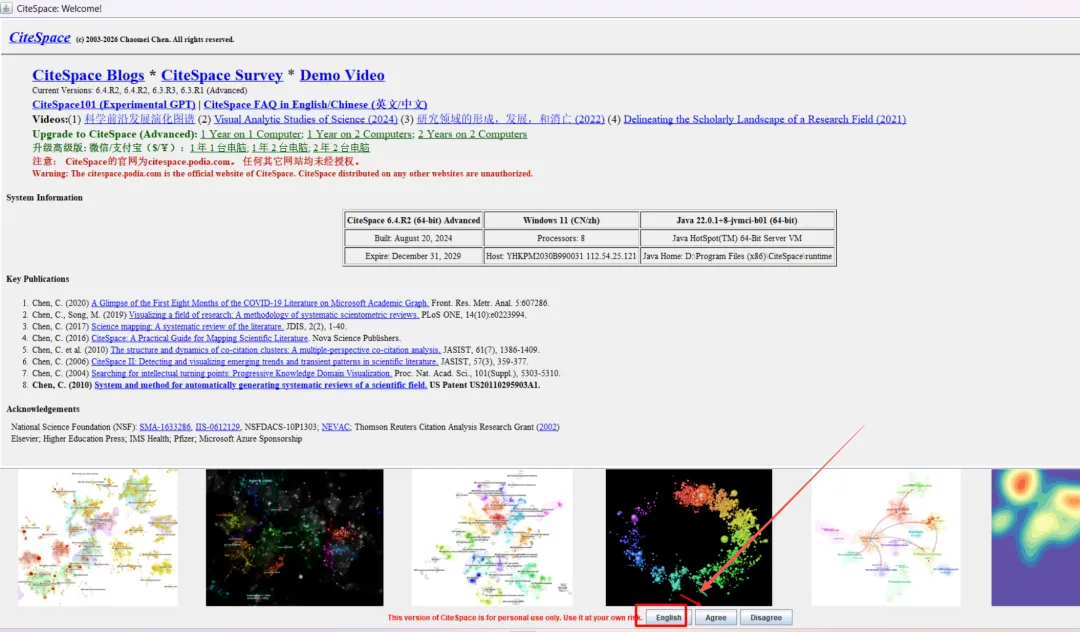Select 1年2台电脑 upgrade option
Viewport: 1080px width, 632px height.
click(x=280, y=147)
